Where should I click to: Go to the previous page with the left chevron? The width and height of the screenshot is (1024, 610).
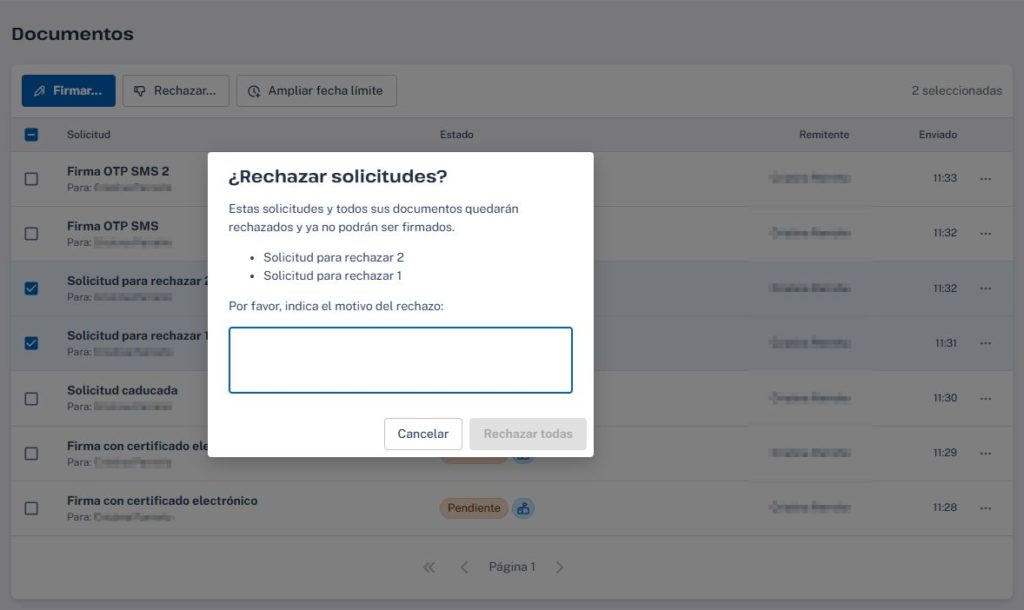pos(464,567)
